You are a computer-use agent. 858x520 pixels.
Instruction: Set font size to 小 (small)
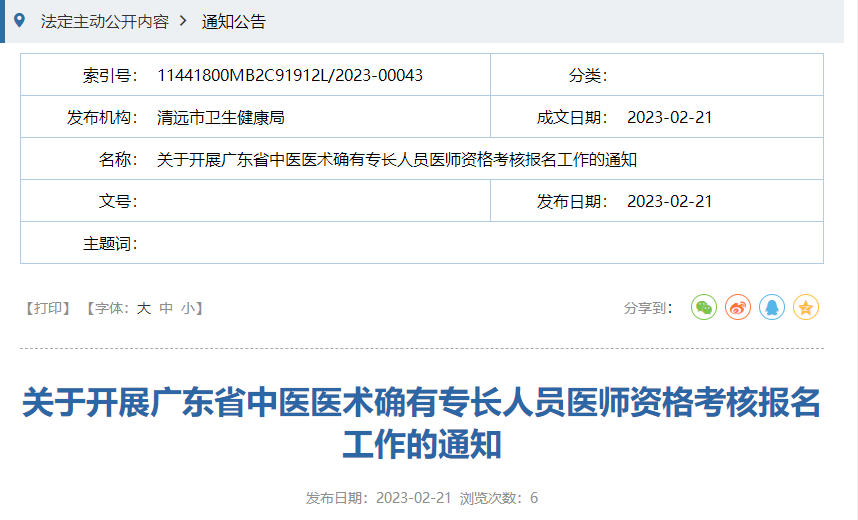point(188,308)
